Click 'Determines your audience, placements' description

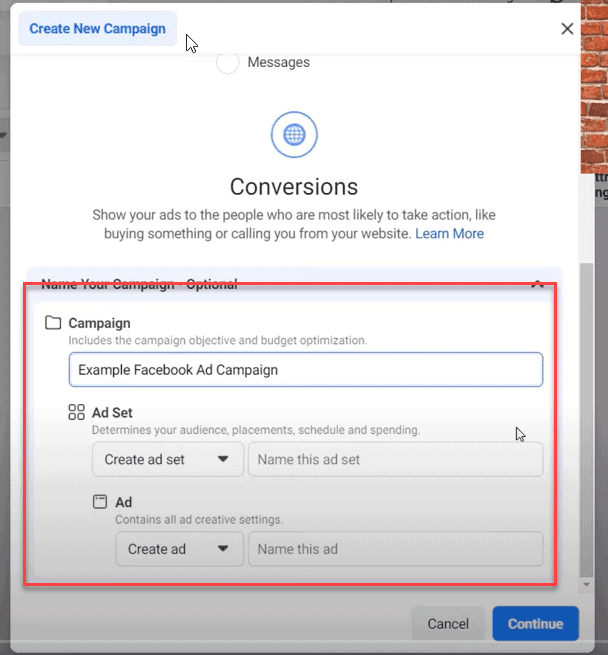256,430
